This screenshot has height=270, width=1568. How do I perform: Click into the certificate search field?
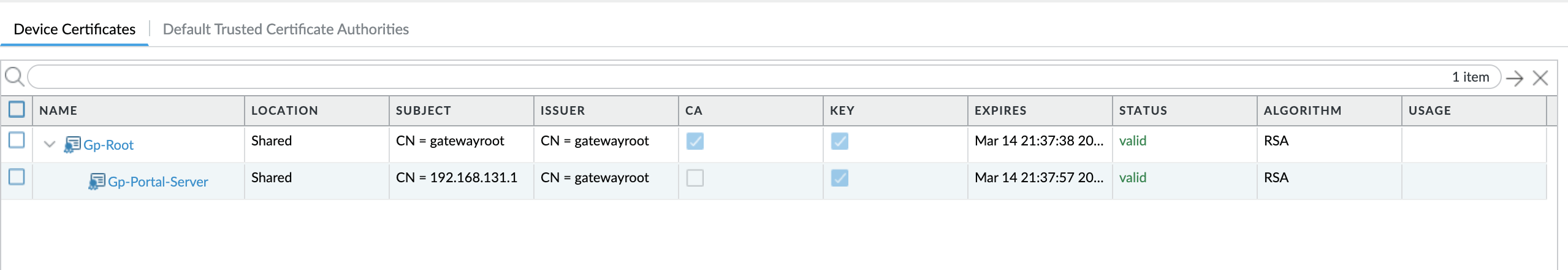[x=736, y=77]
